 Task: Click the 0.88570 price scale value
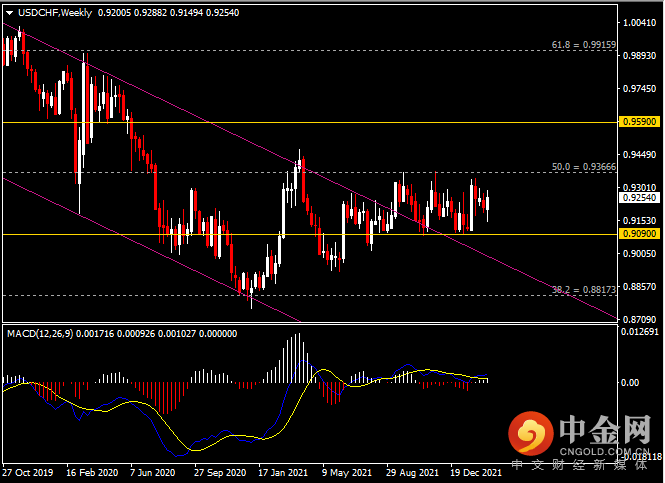pos(639,287)
